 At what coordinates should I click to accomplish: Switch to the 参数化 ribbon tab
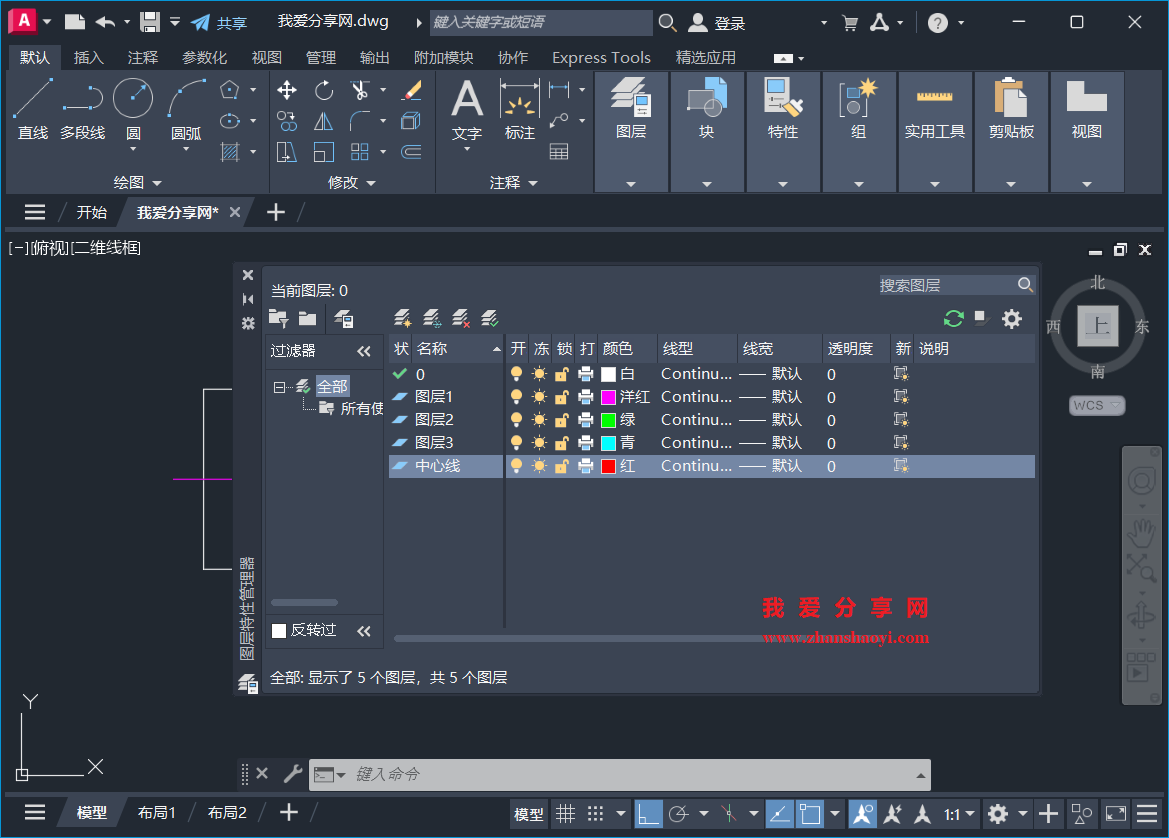point(204,57)
